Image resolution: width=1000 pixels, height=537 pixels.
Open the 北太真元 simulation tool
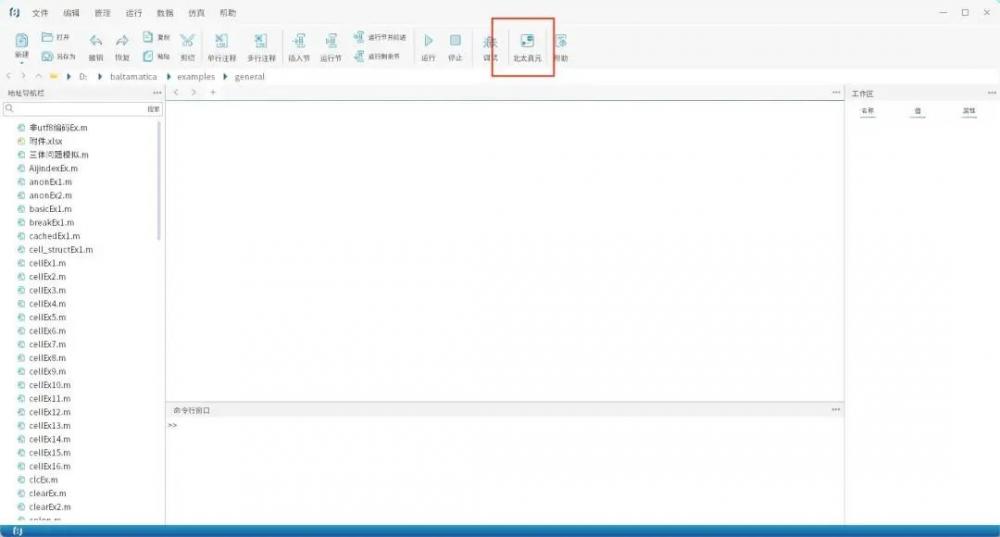526,42
